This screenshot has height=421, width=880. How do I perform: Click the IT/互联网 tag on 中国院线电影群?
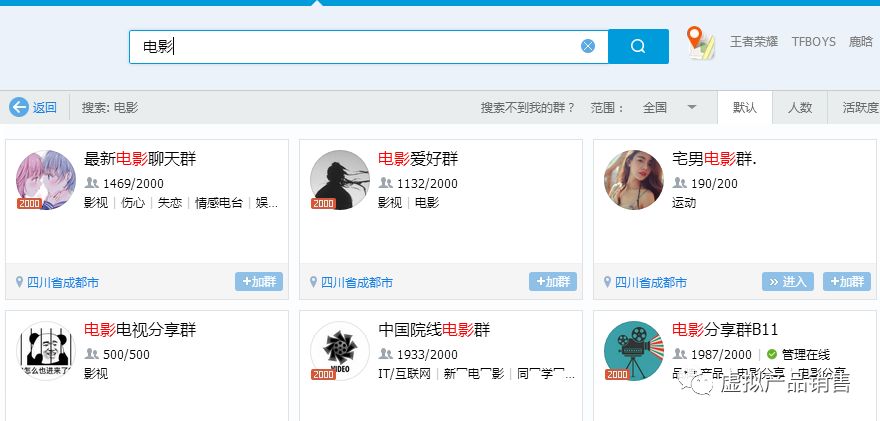(405, 373)
